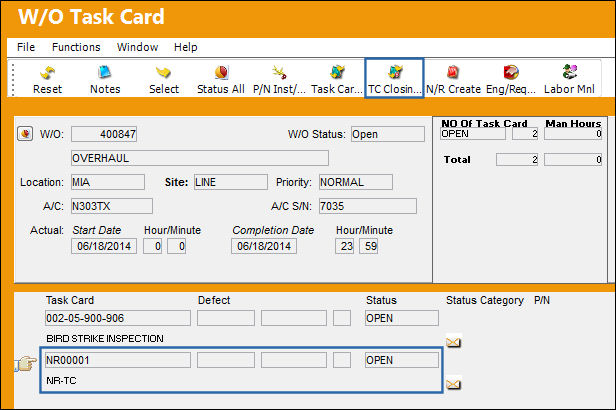The width and height of the screenshot is (616, 410).
Task: Click the Total man hours field
Action: (573, 159)
